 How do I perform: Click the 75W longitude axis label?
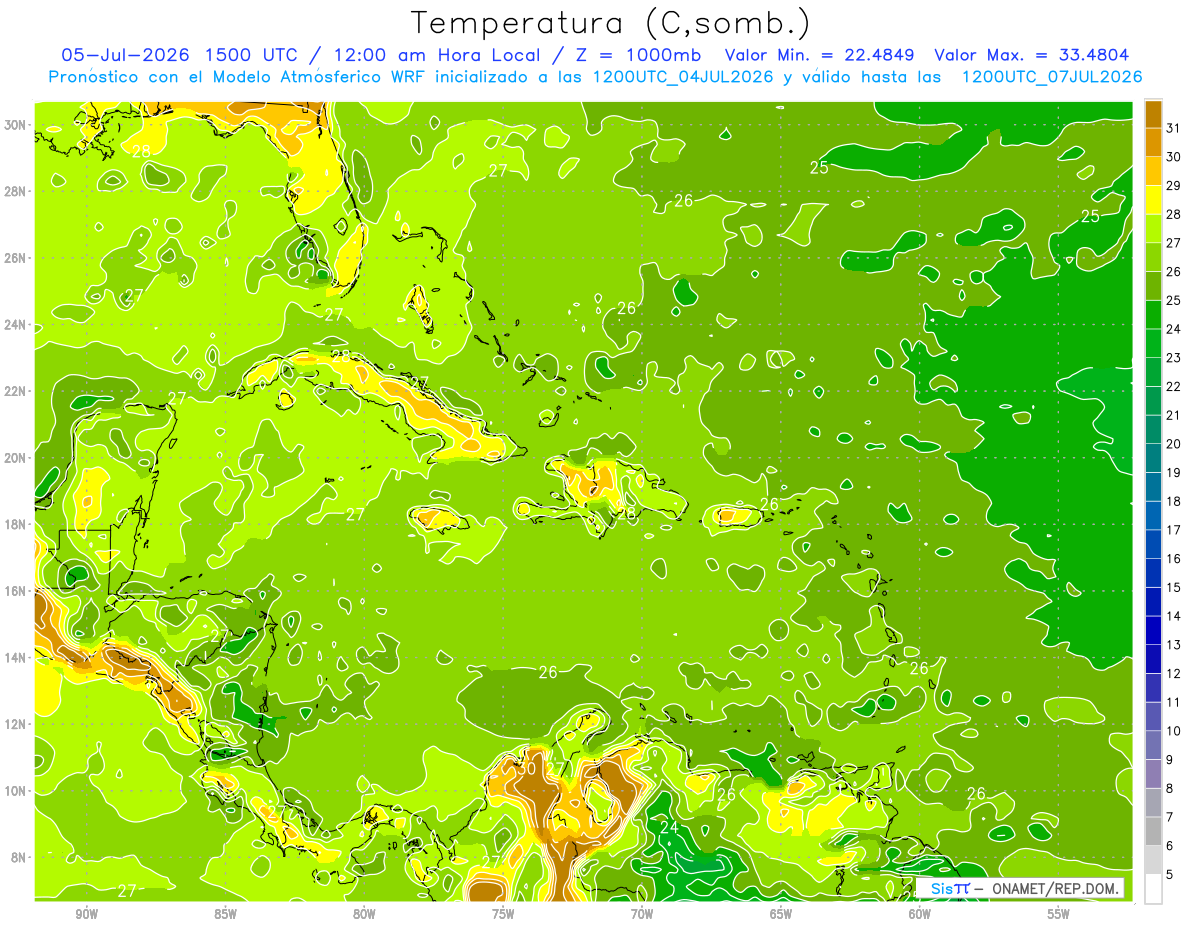click(x=503, y=914)
